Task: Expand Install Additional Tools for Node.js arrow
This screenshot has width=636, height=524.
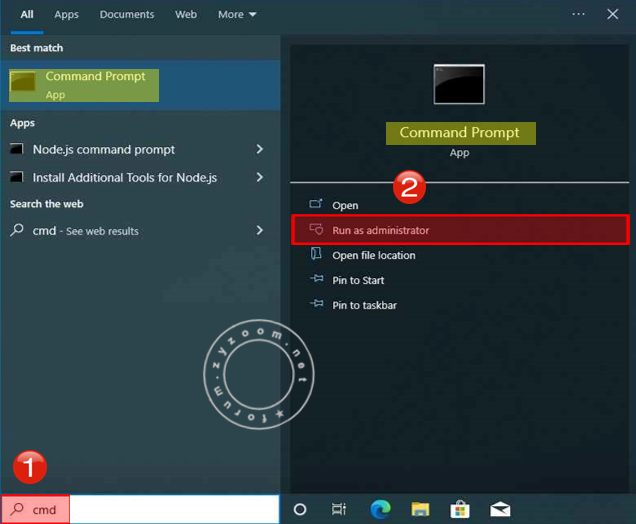Action: [x=260, y=177]
